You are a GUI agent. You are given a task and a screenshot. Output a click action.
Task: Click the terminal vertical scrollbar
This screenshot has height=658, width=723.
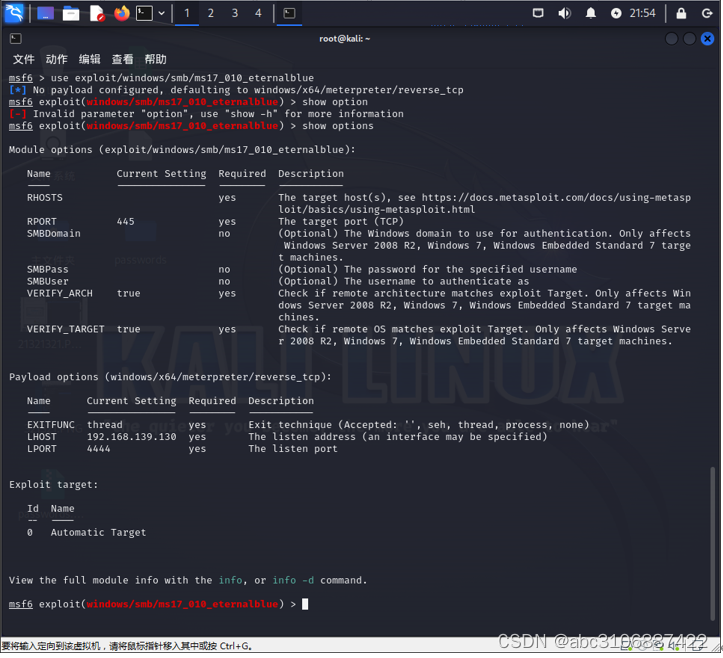pos(712,544)
